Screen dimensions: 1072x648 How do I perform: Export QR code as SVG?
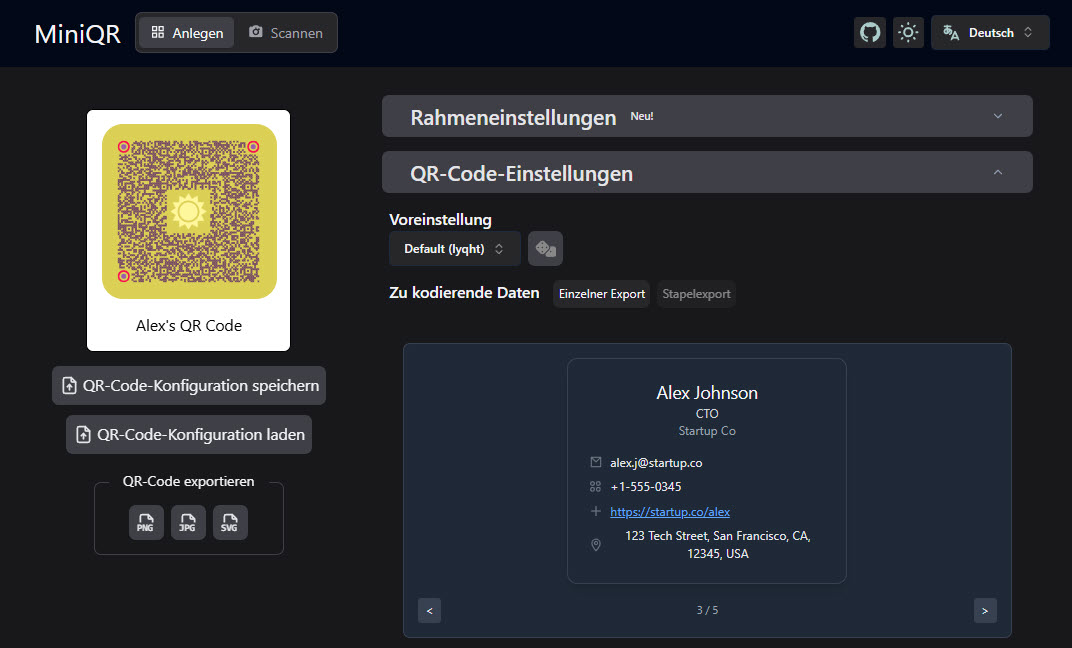[x=230, y=523]
